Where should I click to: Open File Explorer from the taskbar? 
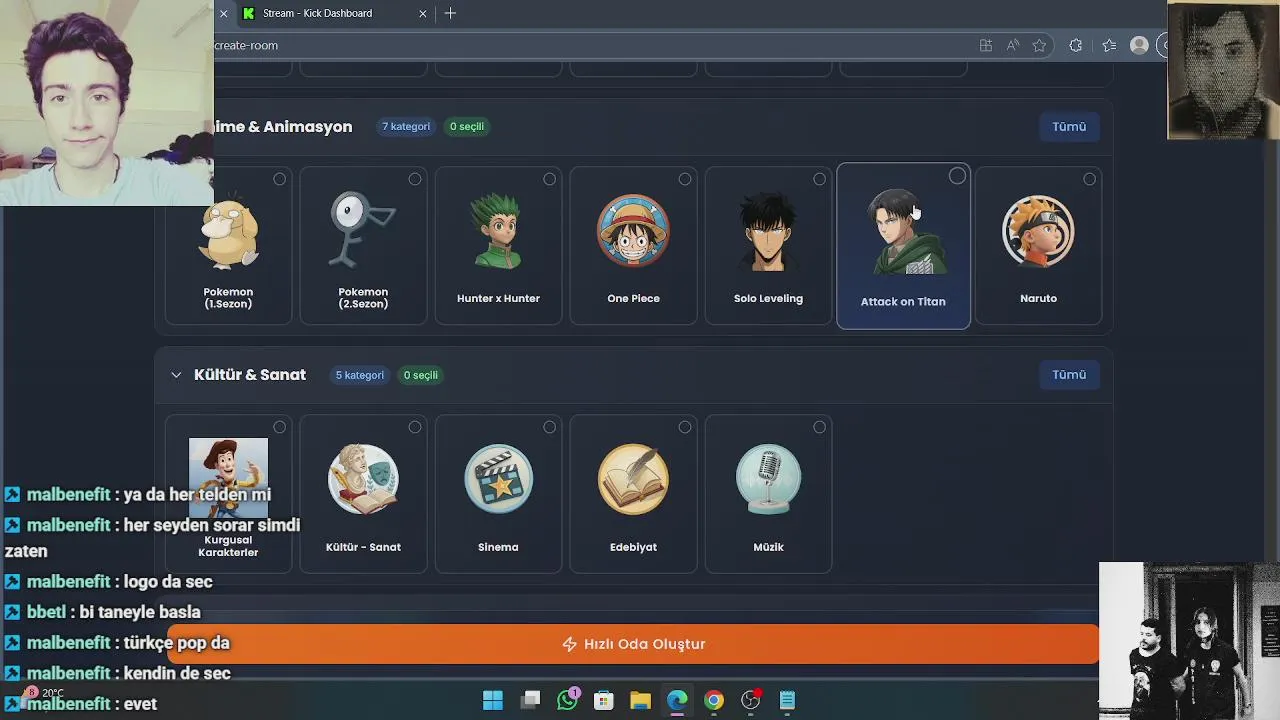coord(640,700)
